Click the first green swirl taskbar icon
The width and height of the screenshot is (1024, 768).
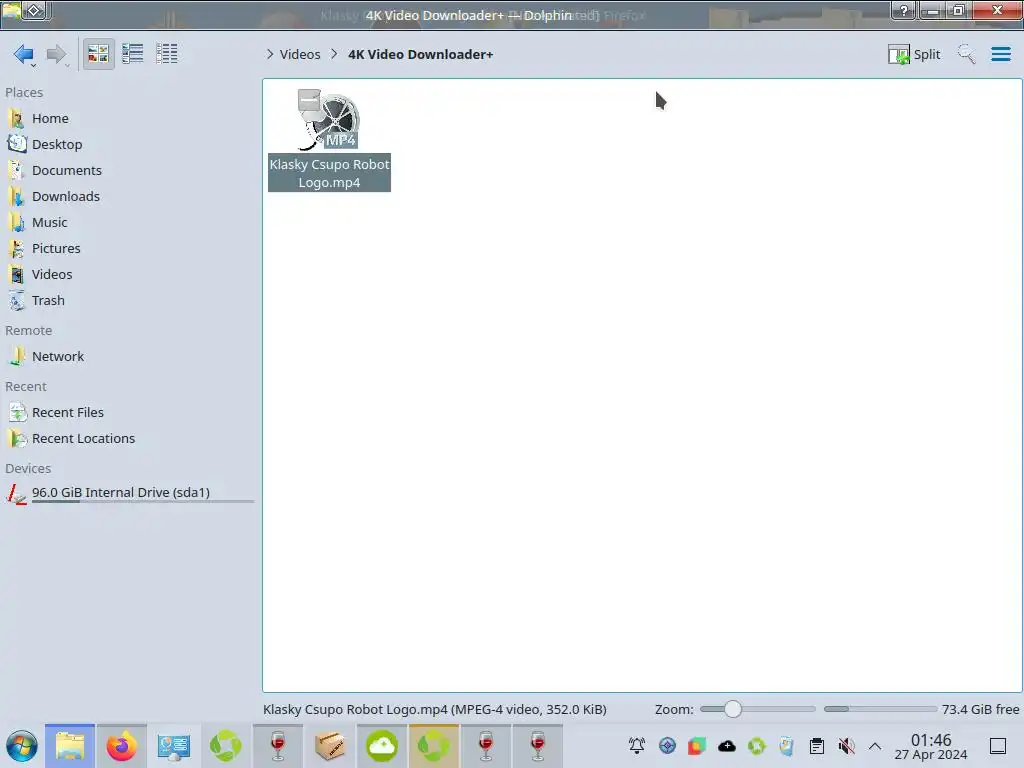click(225, 746)
